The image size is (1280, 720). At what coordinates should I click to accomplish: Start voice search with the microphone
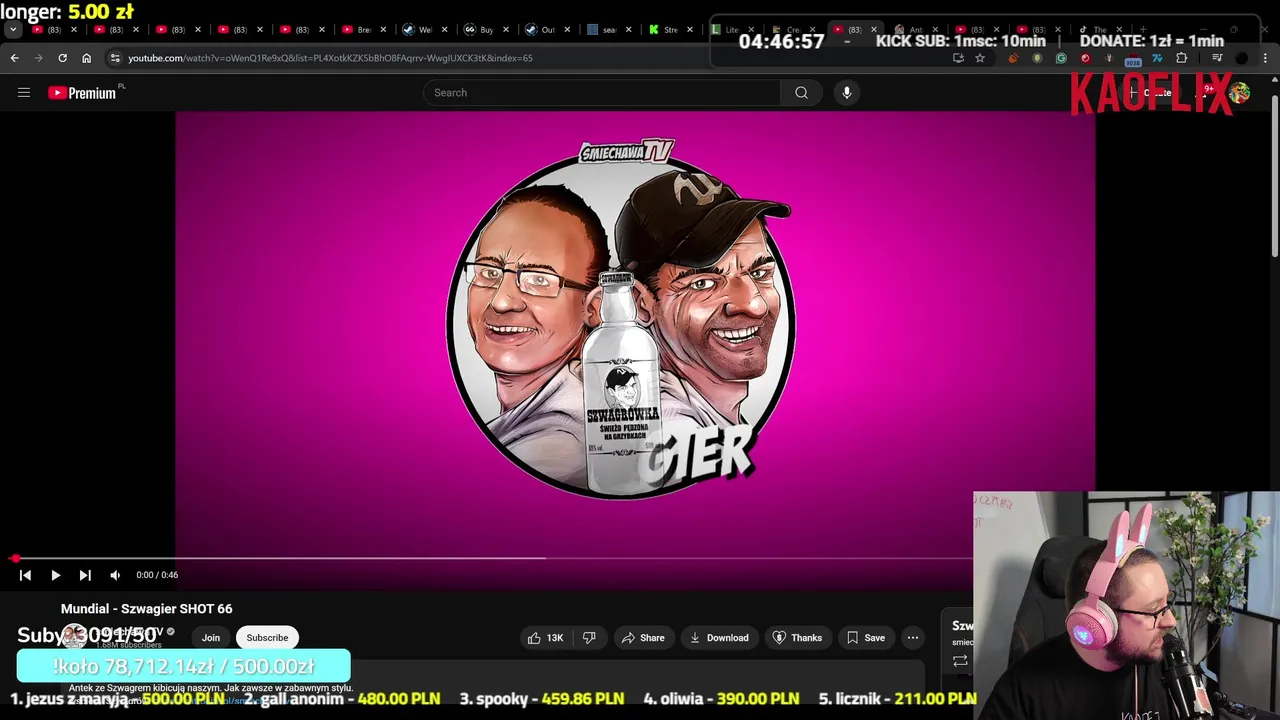(847, 93)
